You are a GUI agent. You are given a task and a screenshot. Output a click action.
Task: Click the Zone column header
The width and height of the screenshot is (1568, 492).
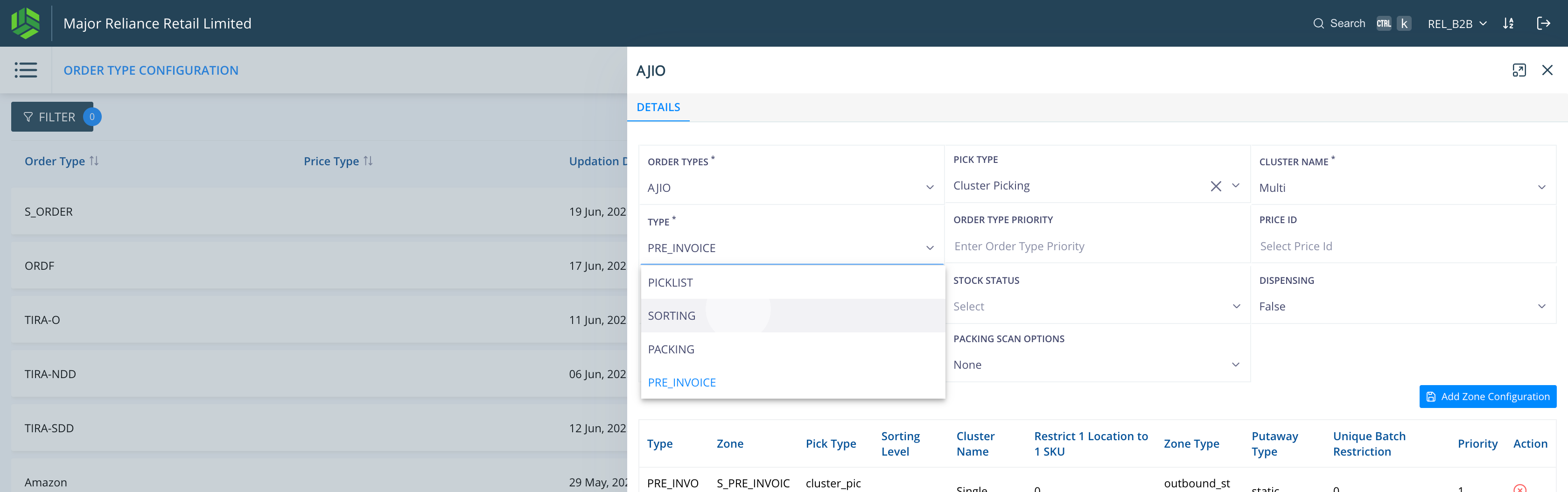(730, 444)
